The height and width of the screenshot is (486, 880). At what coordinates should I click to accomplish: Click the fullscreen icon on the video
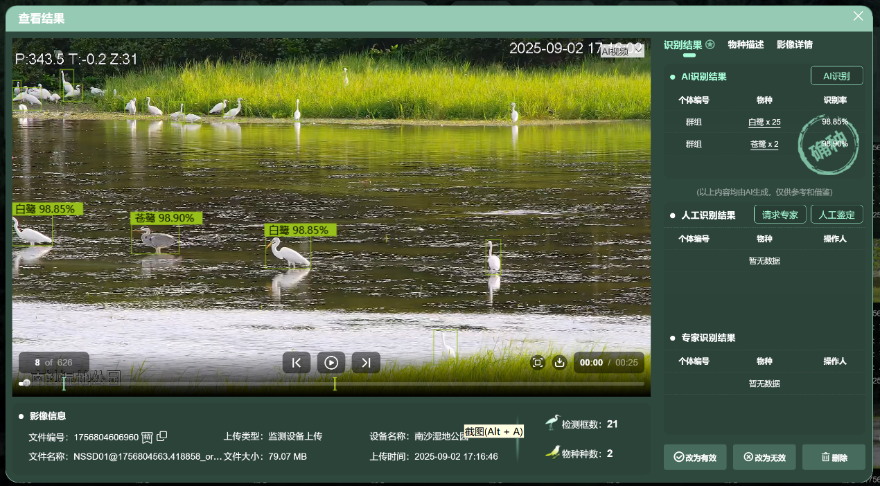point(537,363)
